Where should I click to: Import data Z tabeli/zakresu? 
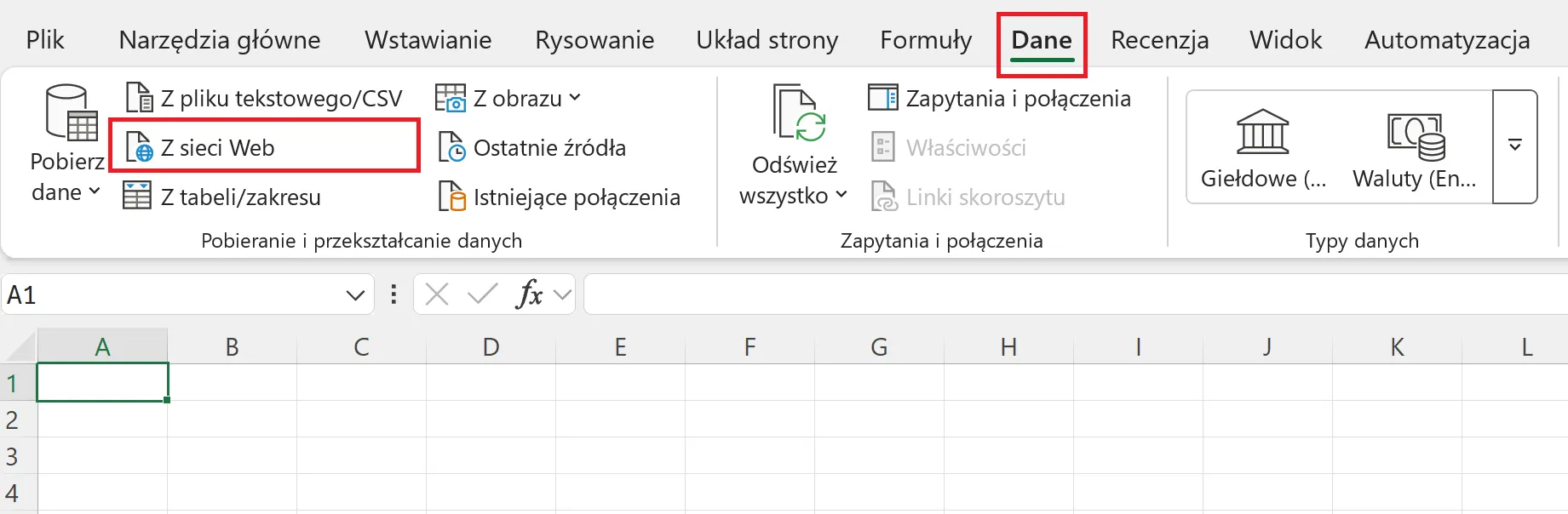(x=223, y=197)
